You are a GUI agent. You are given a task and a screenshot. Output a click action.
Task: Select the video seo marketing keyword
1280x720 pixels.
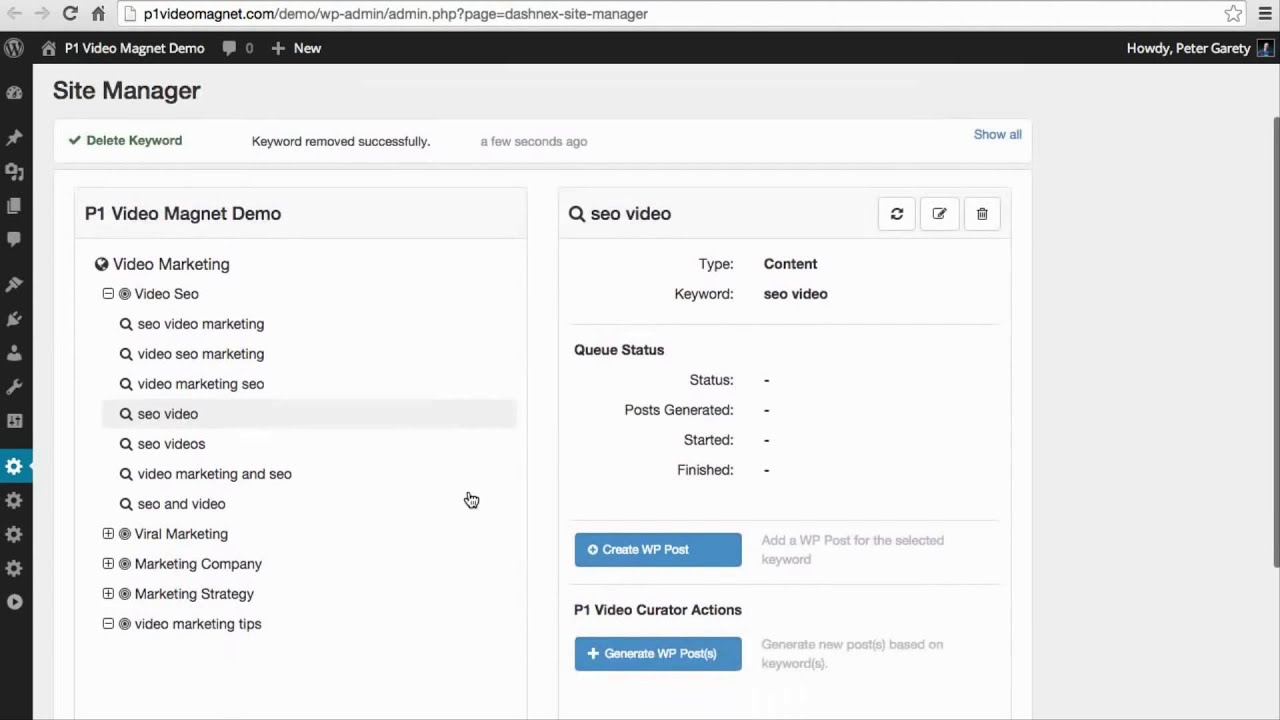(201, 354)
